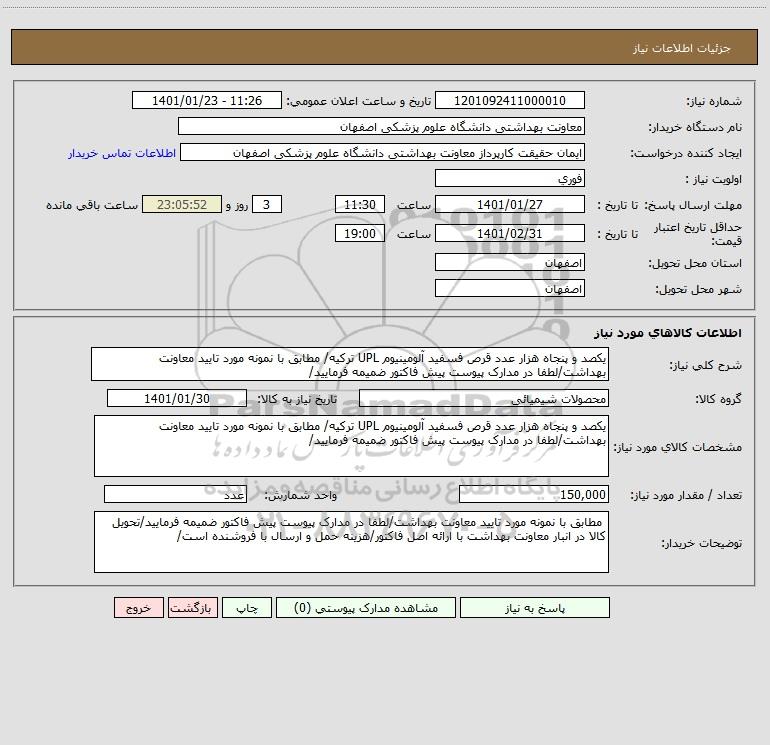Click price validity date 1401/02/31
The width and height of the screenshot is (770, 745).
[510, 233]
